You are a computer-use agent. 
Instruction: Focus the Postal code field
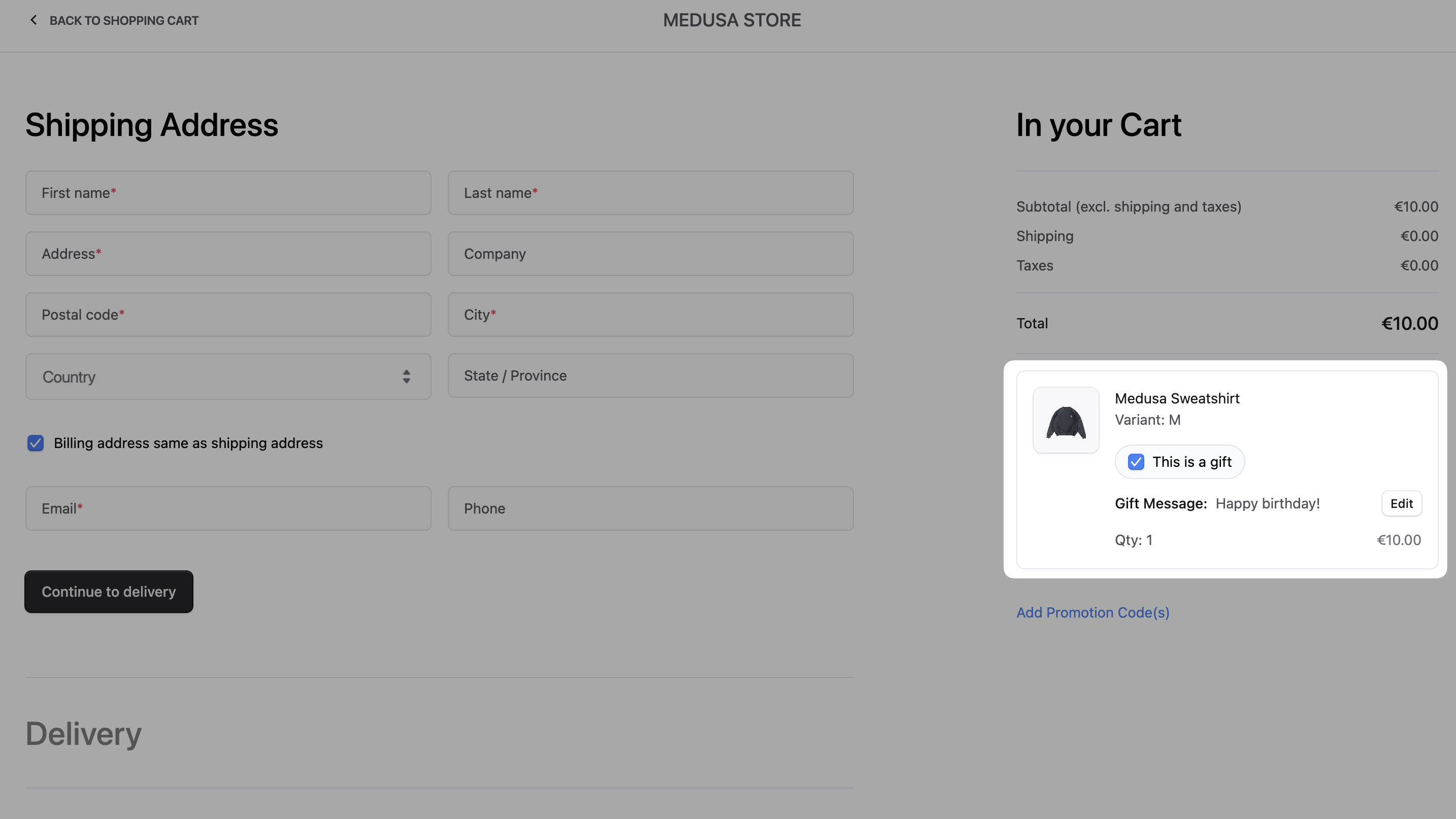coord(228,315)
